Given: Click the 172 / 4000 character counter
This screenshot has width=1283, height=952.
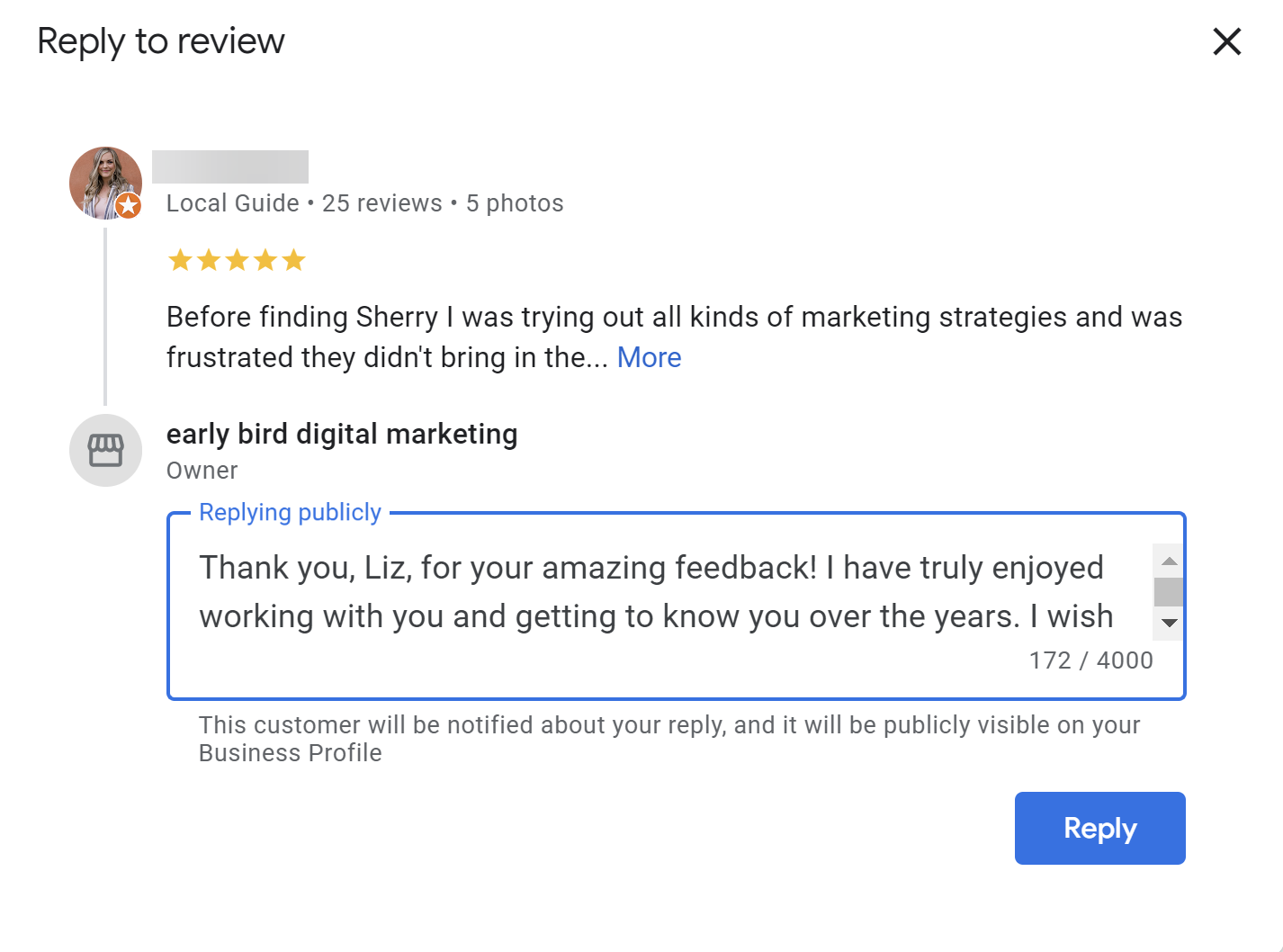Looking at the screenshot, I should point(1090,660).
